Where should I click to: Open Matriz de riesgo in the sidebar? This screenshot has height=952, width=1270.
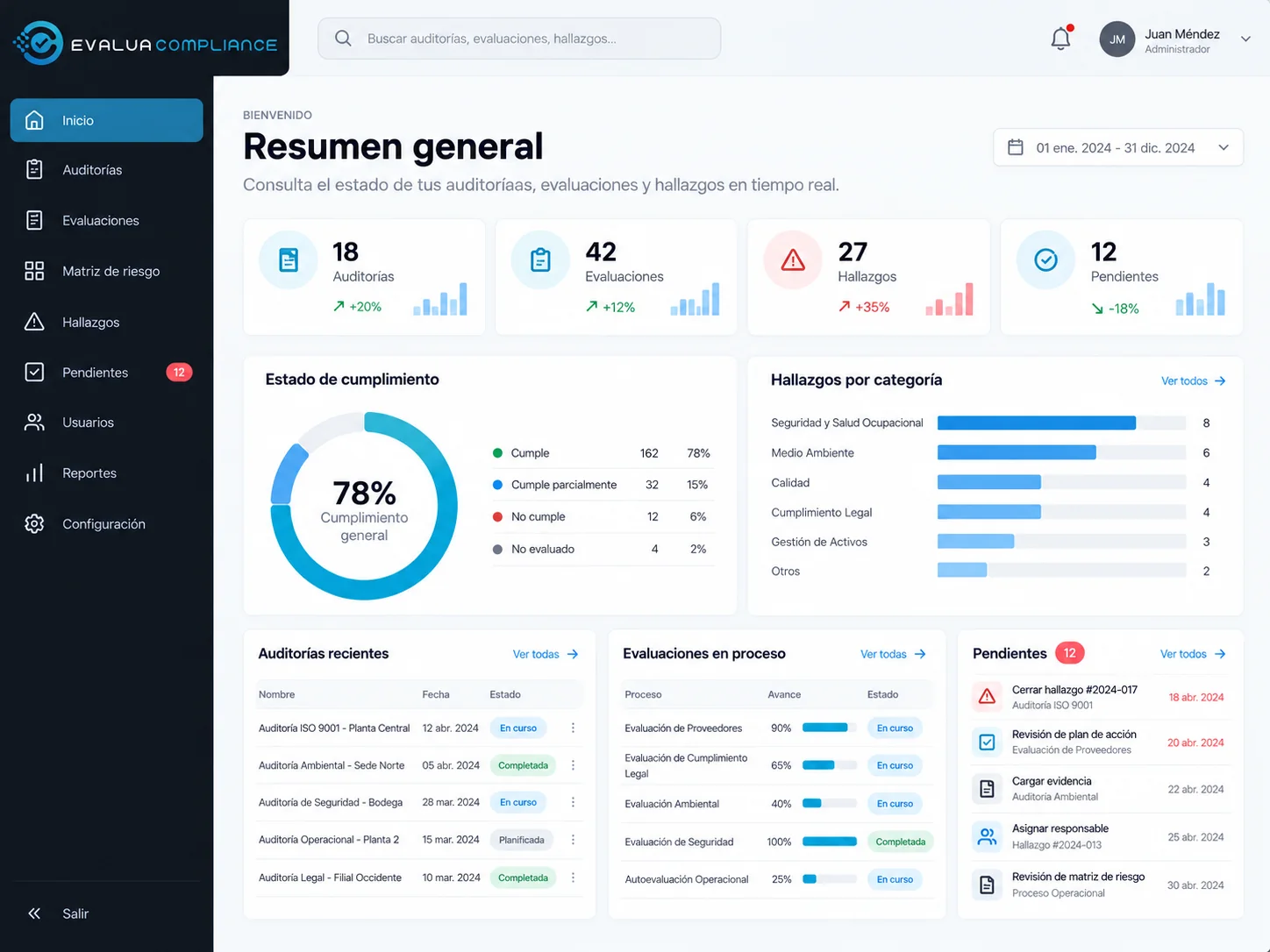(106, 272)
